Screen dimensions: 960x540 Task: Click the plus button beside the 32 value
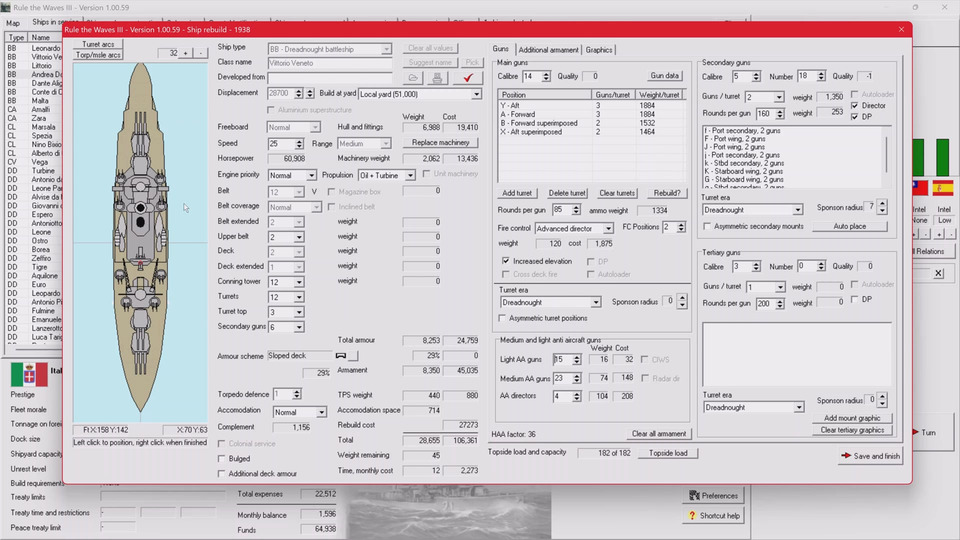coord(186,53)
